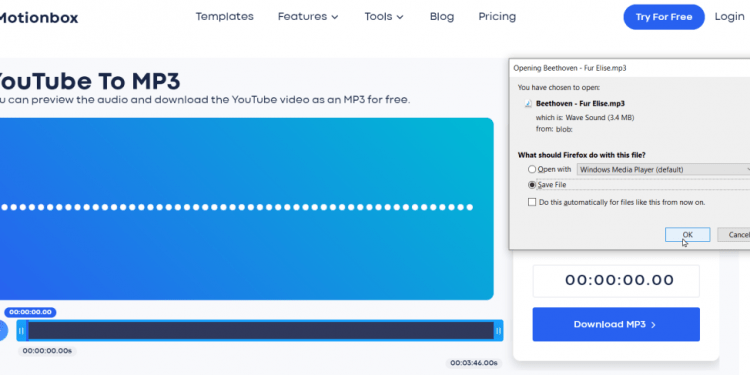Select the Save File radio button
This screenshot has height=375, width=750.
[x=532, y=185]
